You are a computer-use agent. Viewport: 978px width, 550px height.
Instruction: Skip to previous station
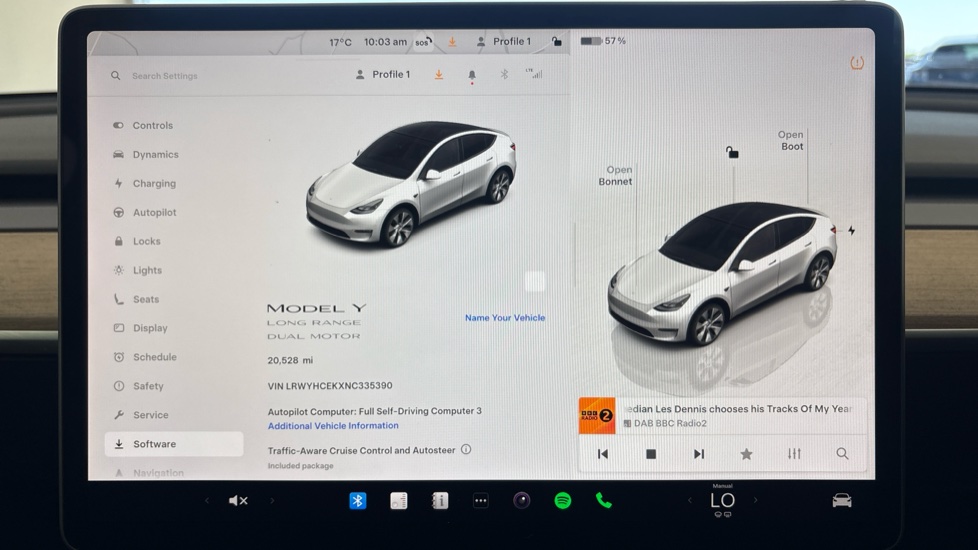pyautogui.click(x=603, y=454)
